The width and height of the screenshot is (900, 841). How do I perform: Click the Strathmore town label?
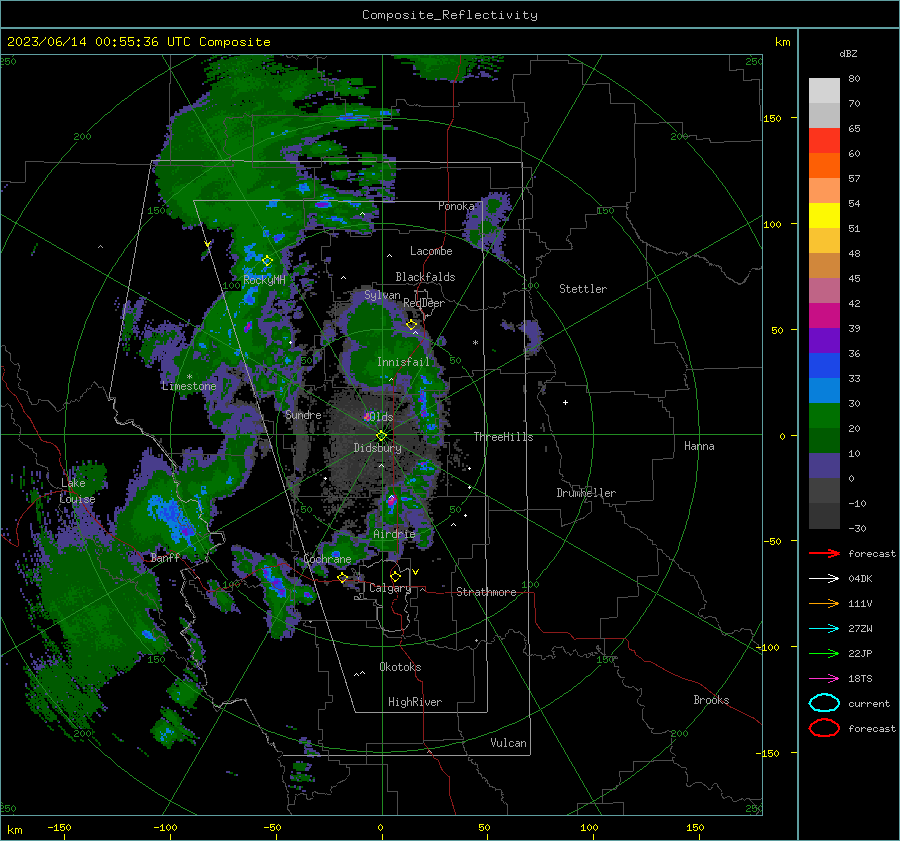click(486, 592)
